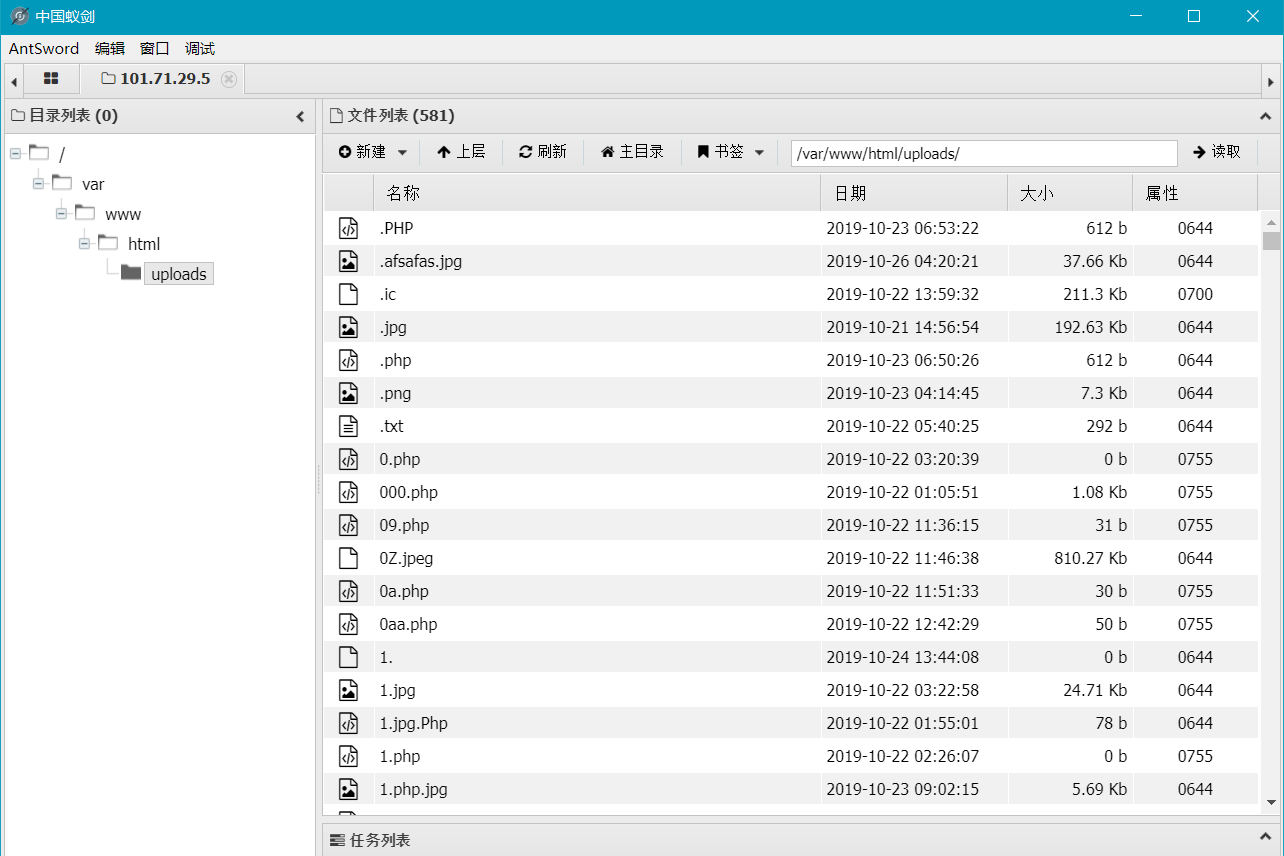
Task: Select the file name 1.jpg.Php
Action: click(x=413, y=723)
